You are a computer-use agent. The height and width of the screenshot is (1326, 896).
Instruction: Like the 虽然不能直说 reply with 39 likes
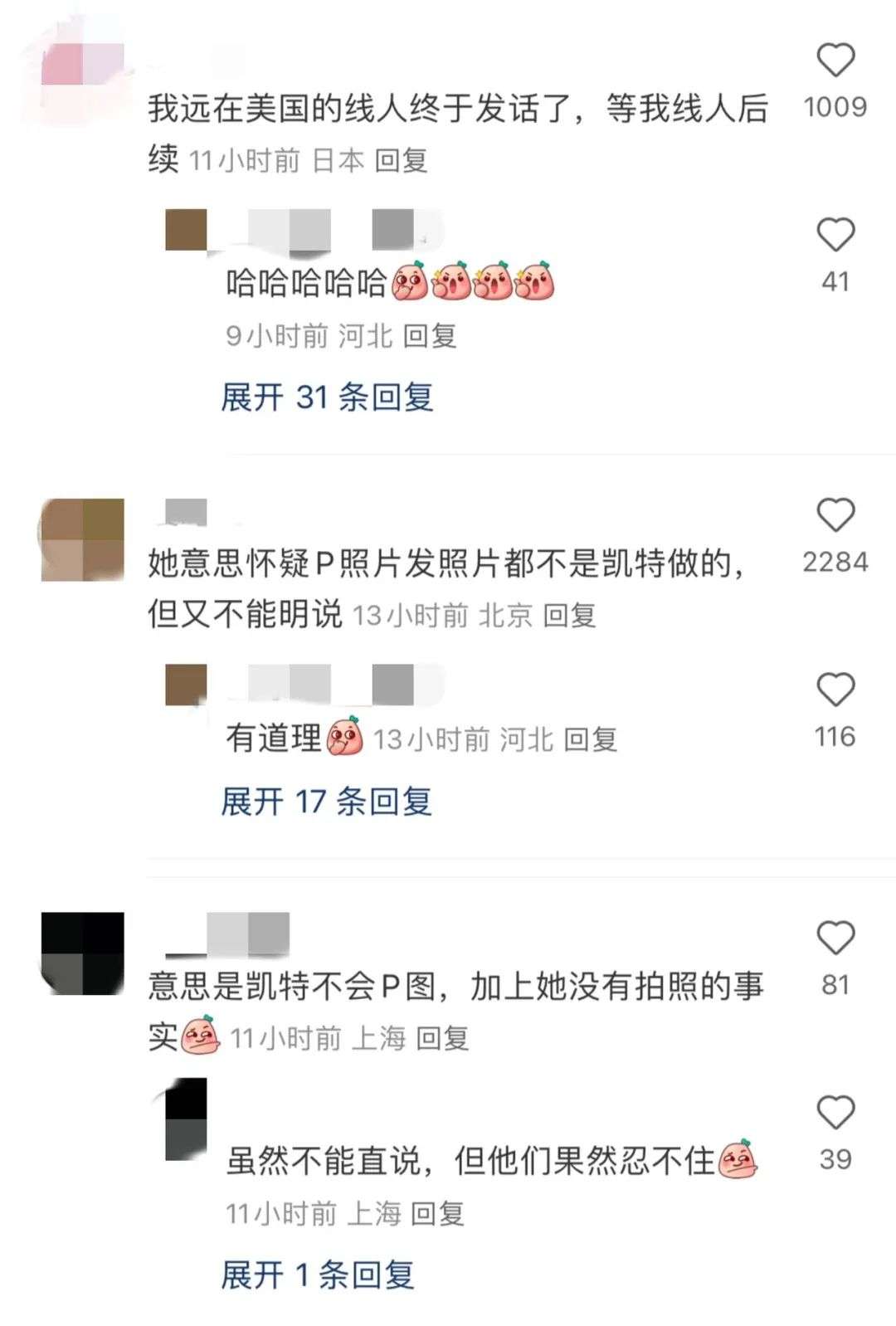click(x=835, y=1113)
